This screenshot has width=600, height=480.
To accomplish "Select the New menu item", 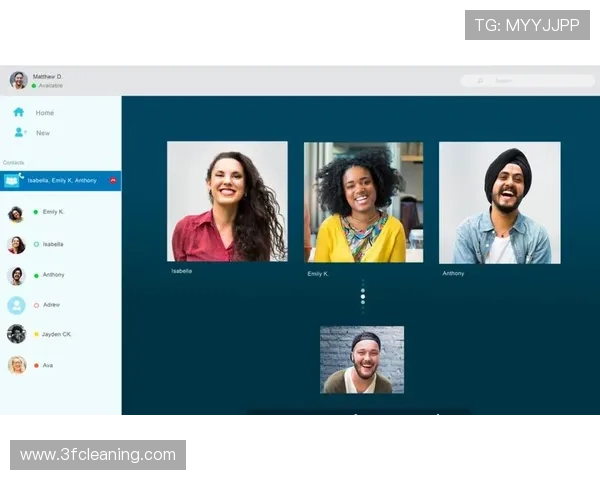I will coord(43,133).
